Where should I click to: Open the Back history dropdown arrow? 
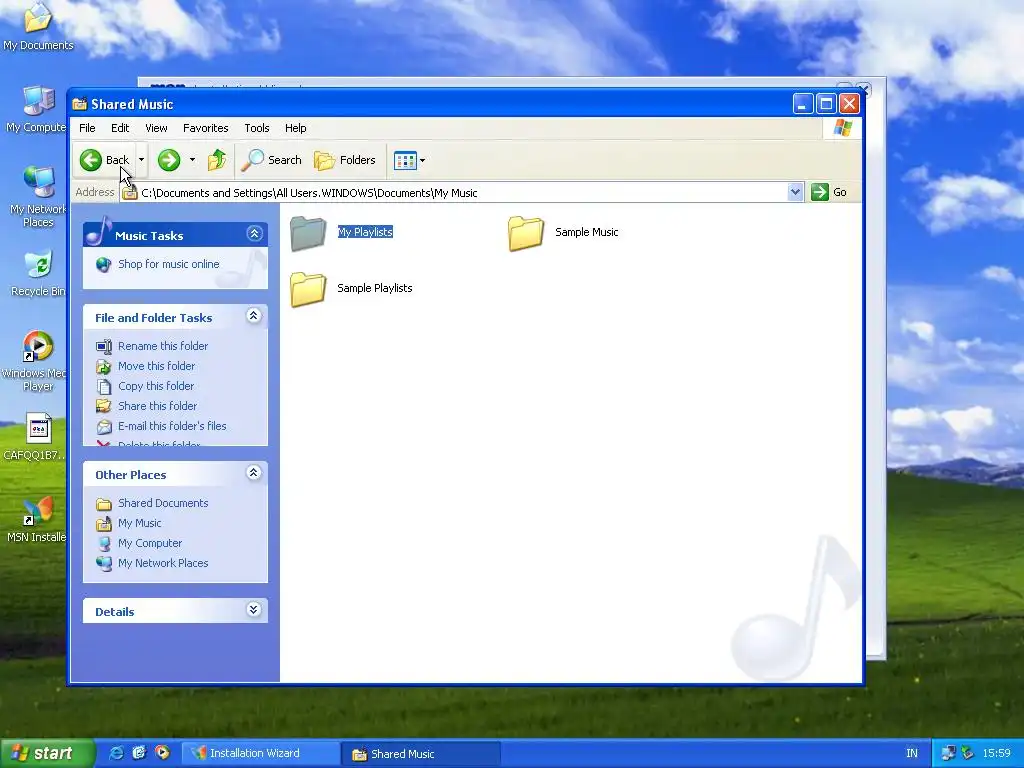(141, 160)
